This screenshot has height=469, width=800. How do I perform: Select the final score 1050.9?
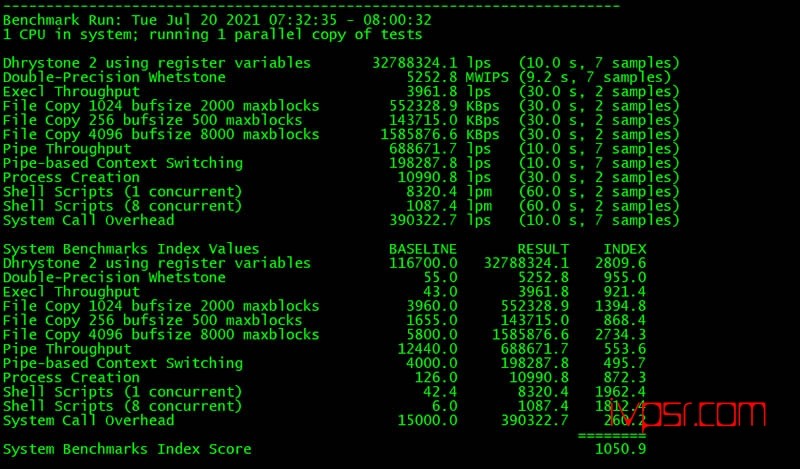620,449
